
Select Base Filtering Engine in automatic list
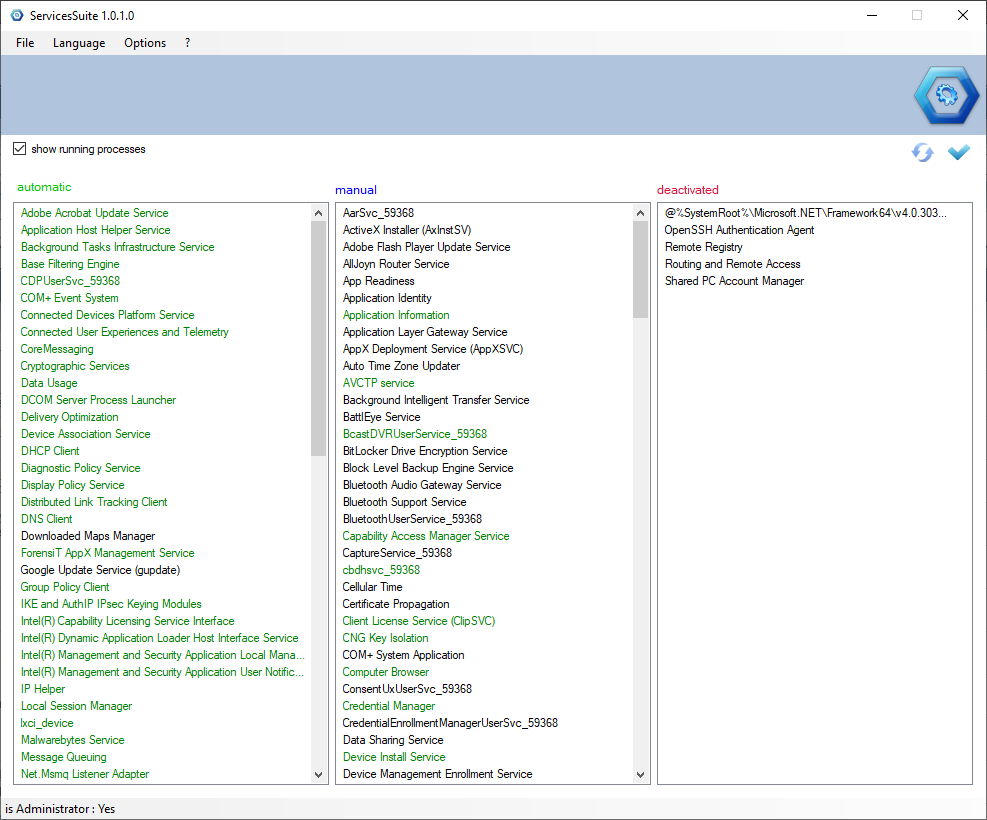(x=70, y=264)
